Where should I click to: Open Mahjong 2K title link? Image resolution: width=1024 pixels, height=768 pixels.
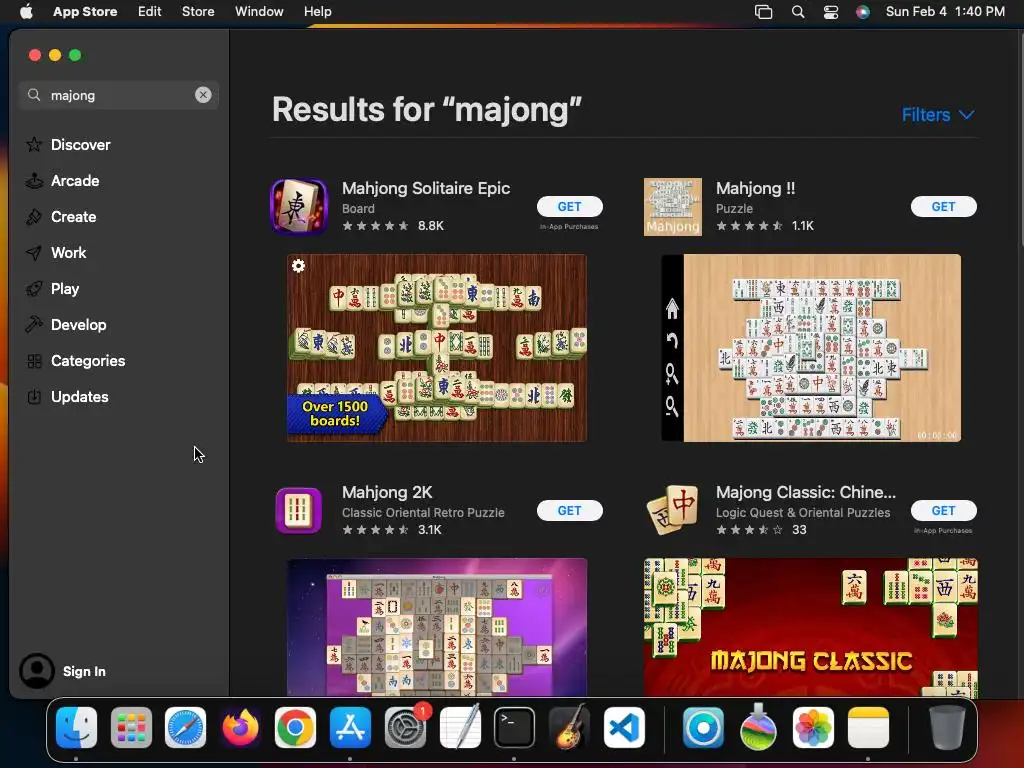(x=387, y=492)
